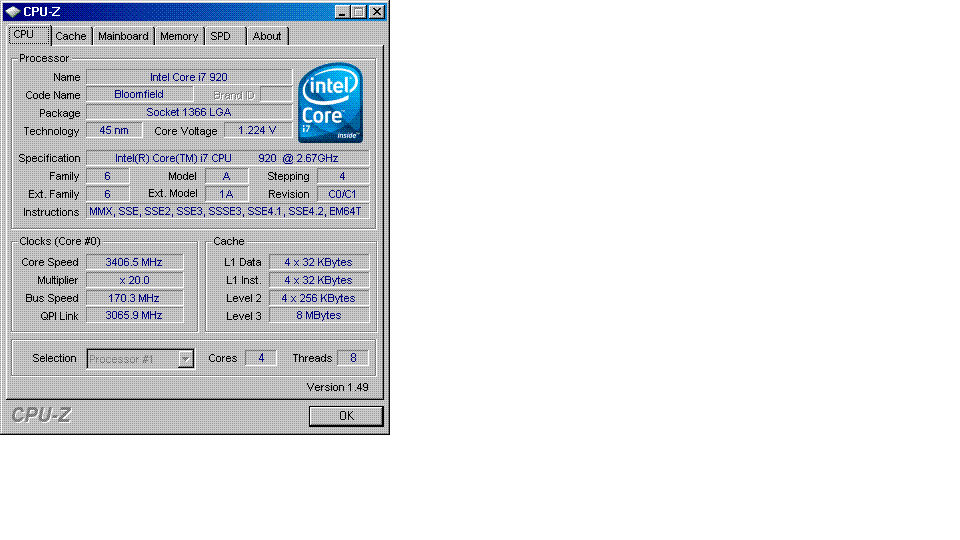Click the Package value Socket 1366 LGA
Image resolution: width=960 pixels, height=540 pixels.
click(x=189, y=112)
